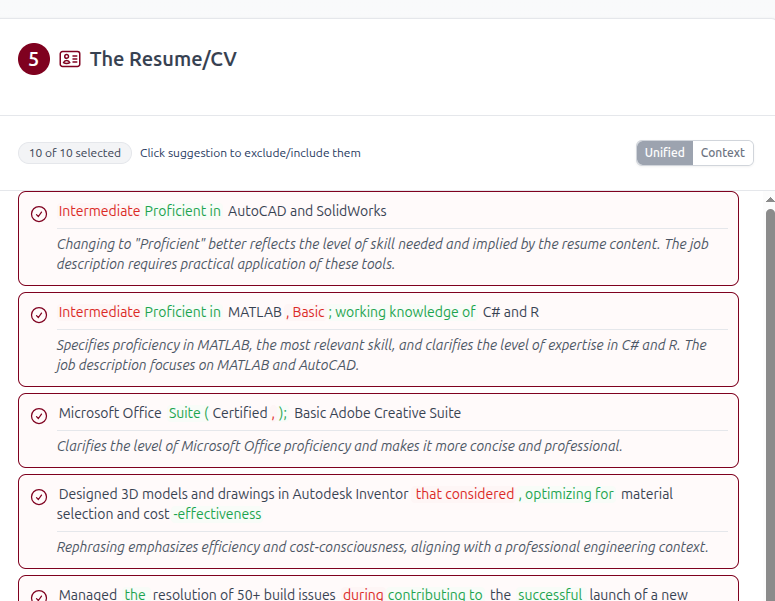Click the vertical scrollbar thumb
Image resolution: width=775 pixels, height=601 pixels.
pyautogui.click(x=770, y=405)
